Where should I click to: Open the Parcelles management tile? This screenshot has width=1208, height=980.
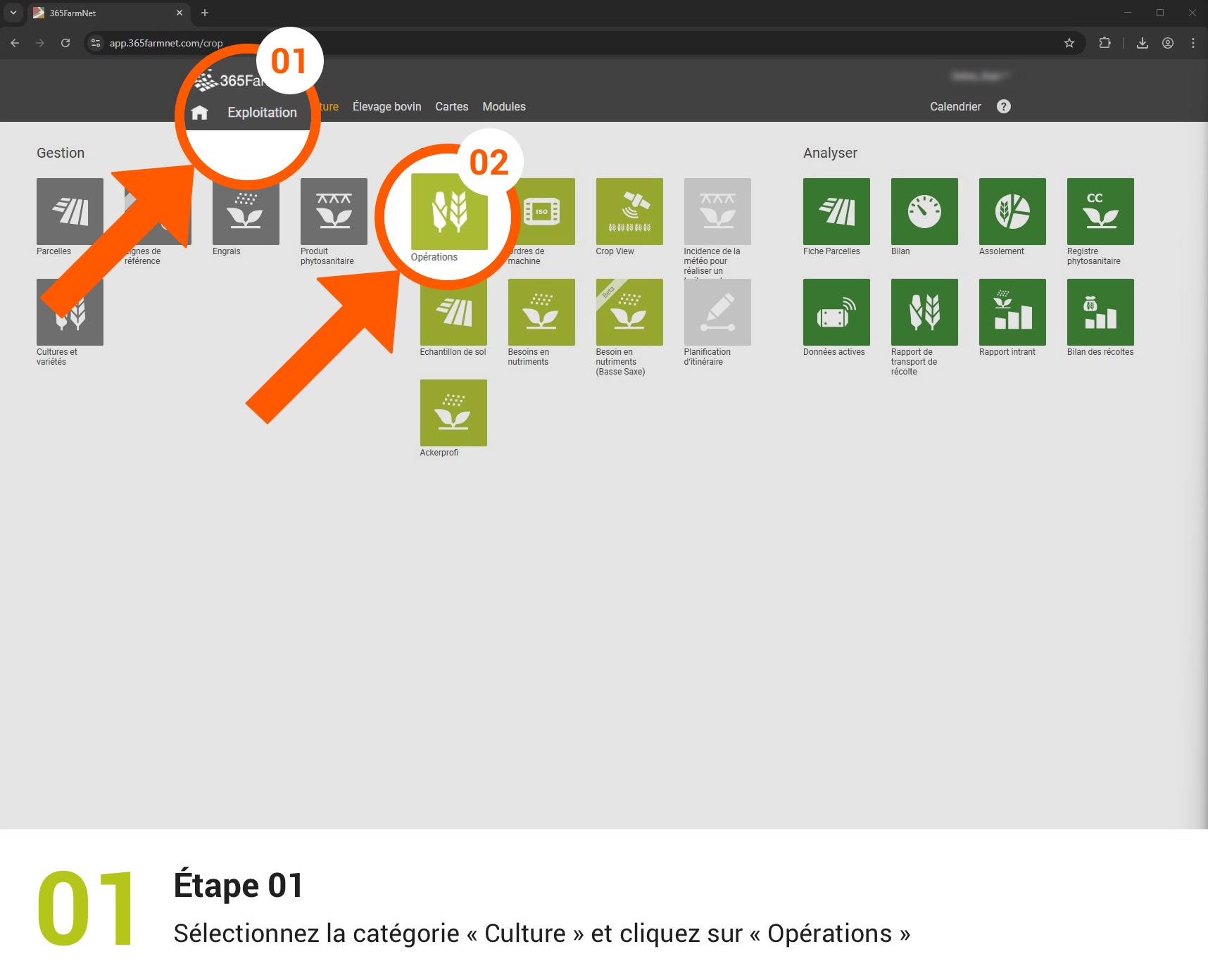70,211
